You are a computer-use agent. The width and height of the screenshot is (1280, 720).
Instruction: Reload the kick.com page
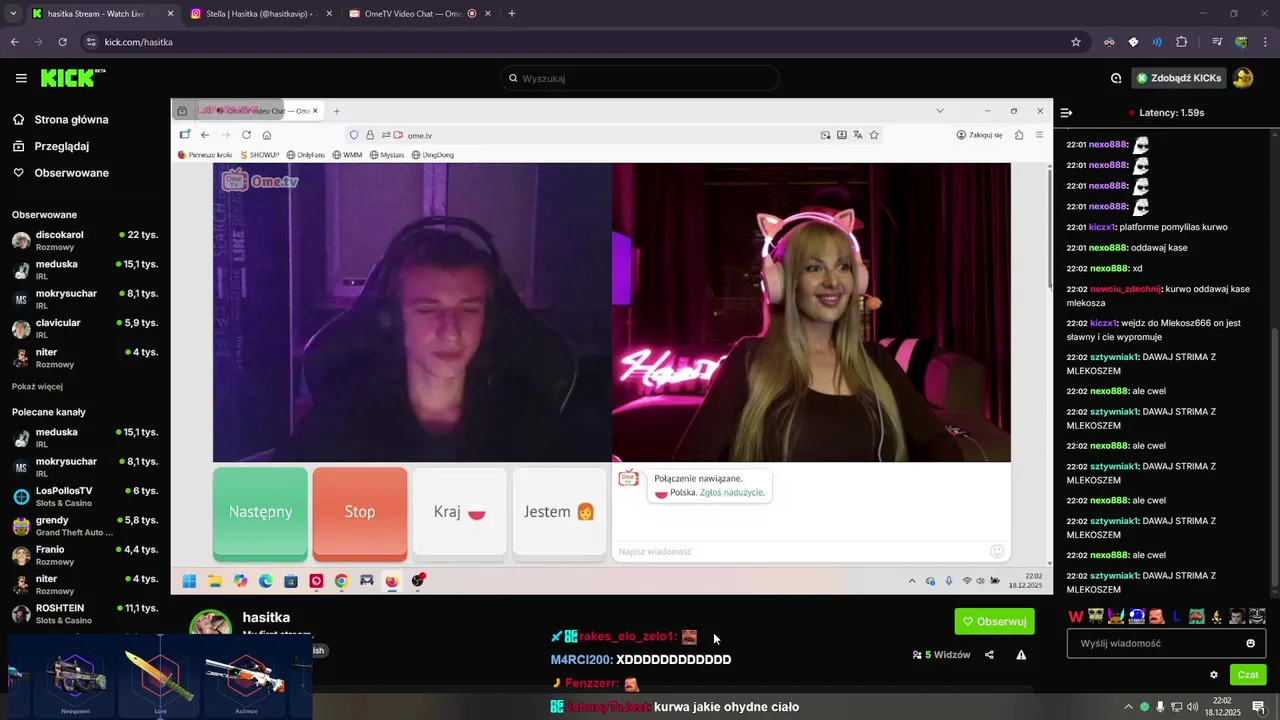coord(62,42)
